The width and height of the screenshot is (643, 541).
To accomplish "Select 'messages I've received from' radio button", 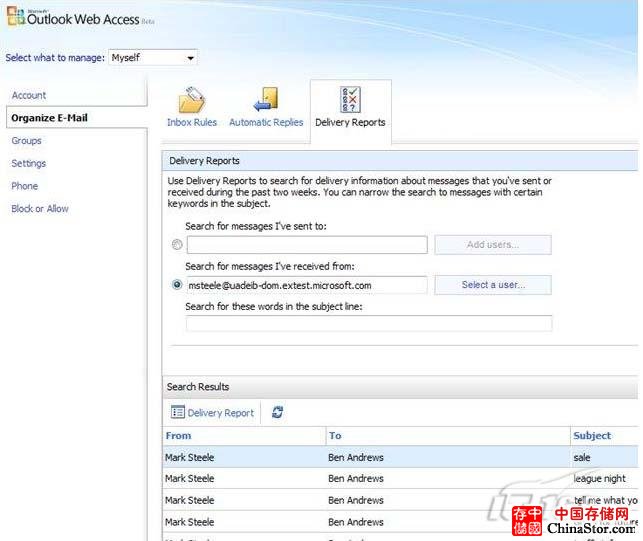I will click(x=177, y=284).
